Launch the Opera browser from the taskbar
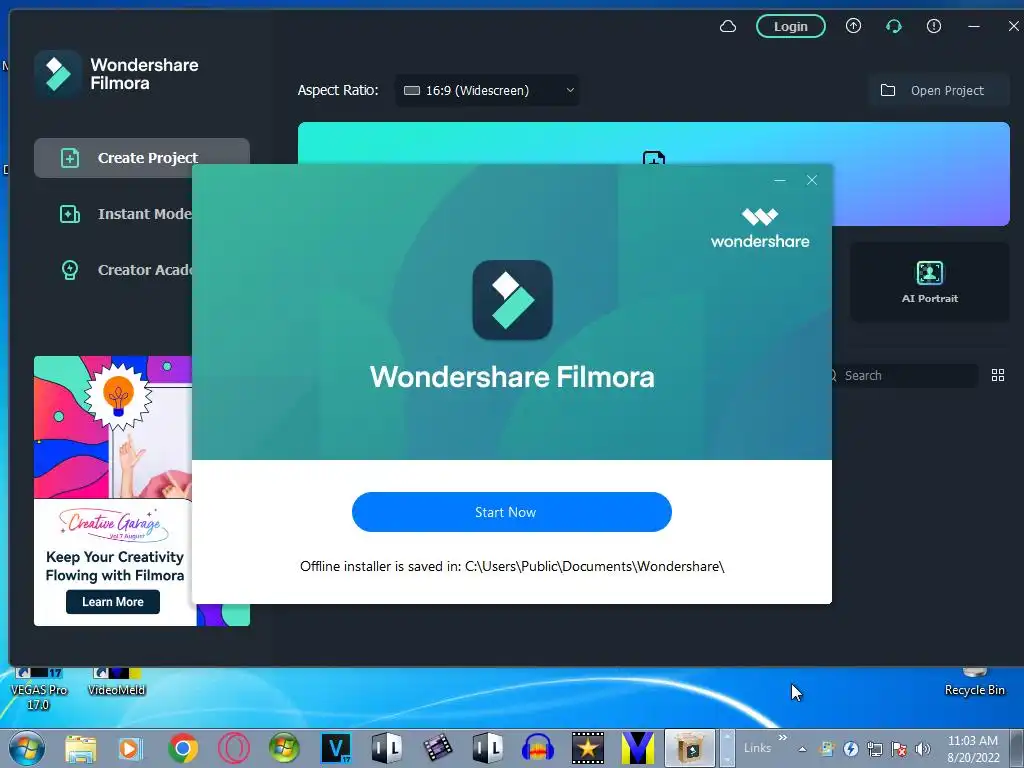This screenshot has height=768, width=1024. (233, 748)
